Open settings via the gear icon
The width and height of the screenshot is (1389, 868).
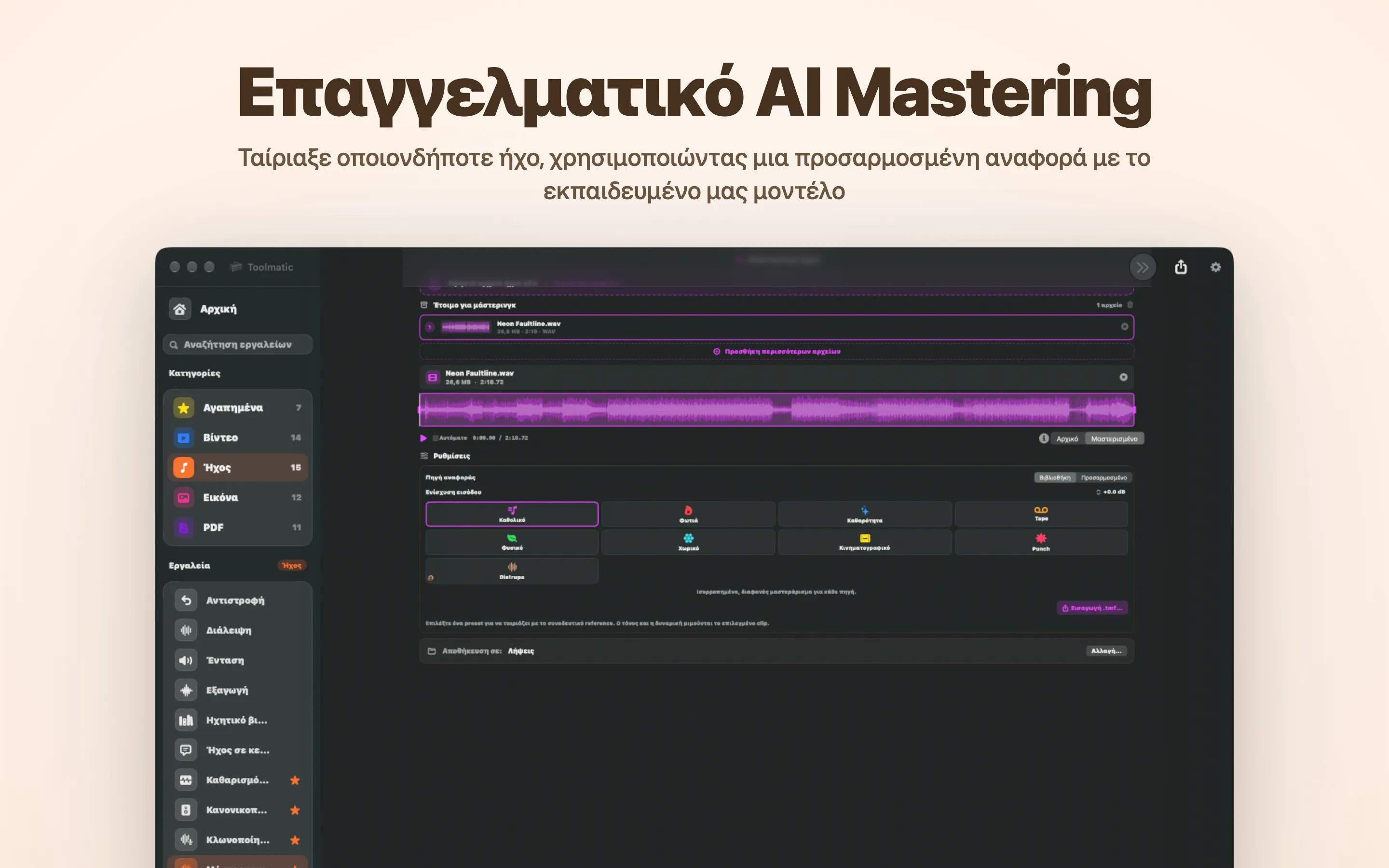1215,267
